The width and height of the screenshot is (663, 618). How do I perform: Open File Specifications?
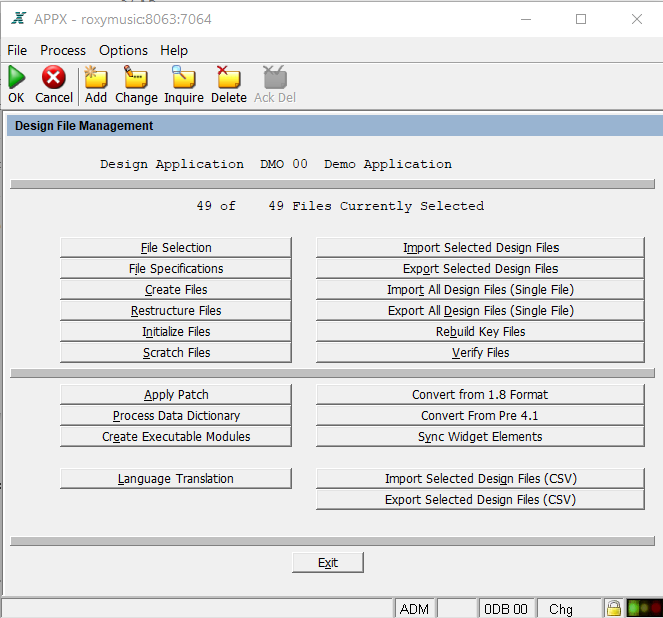coord(176,268)
